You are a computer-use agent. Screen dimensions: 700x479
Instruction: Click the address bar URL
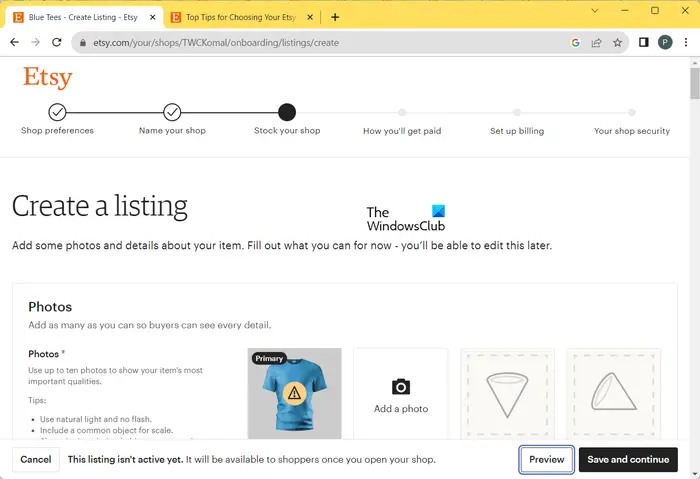click(x=216, y=43)
